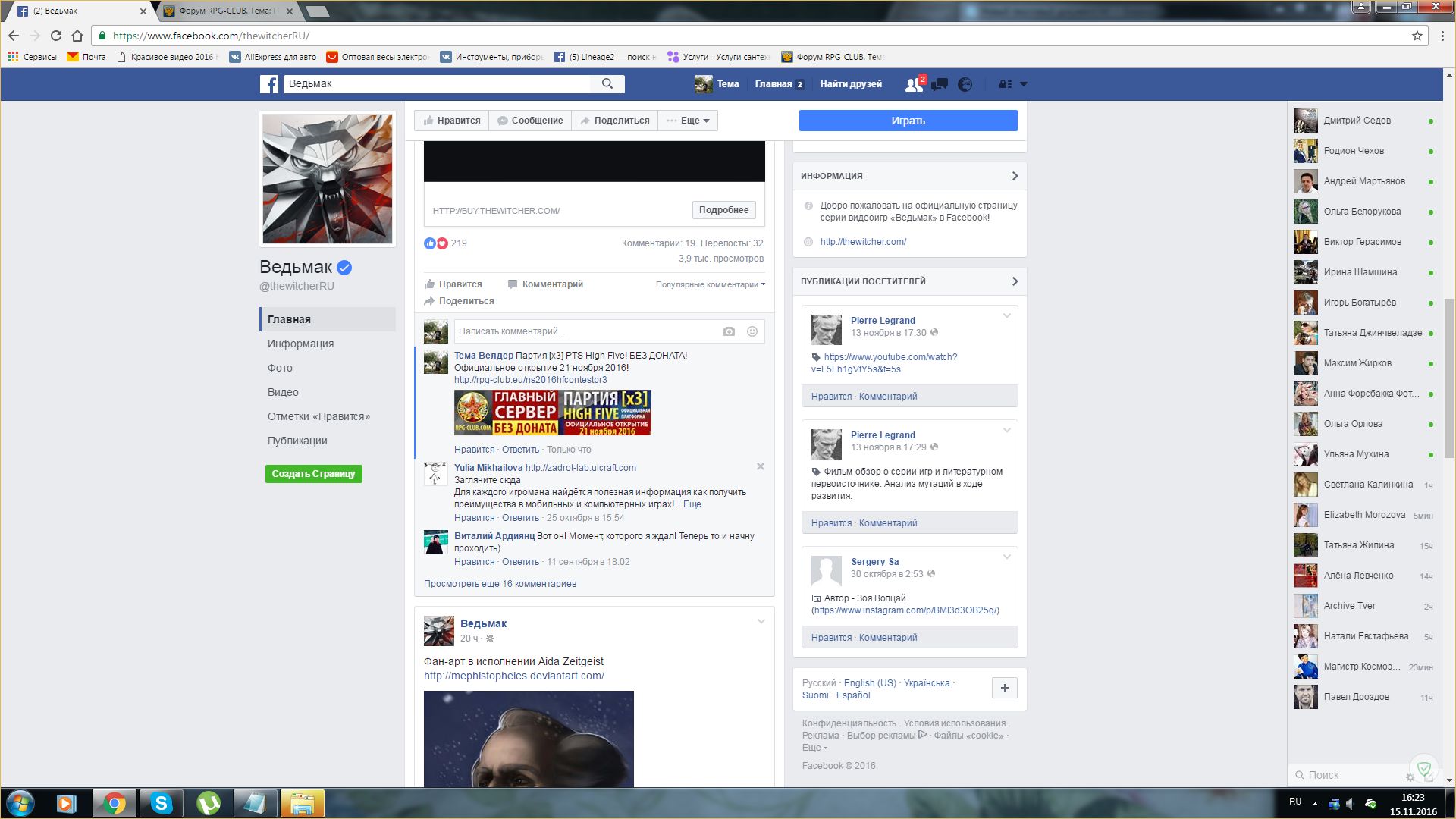
Task: Go back in browser
Action: click(x=14, y=36)
